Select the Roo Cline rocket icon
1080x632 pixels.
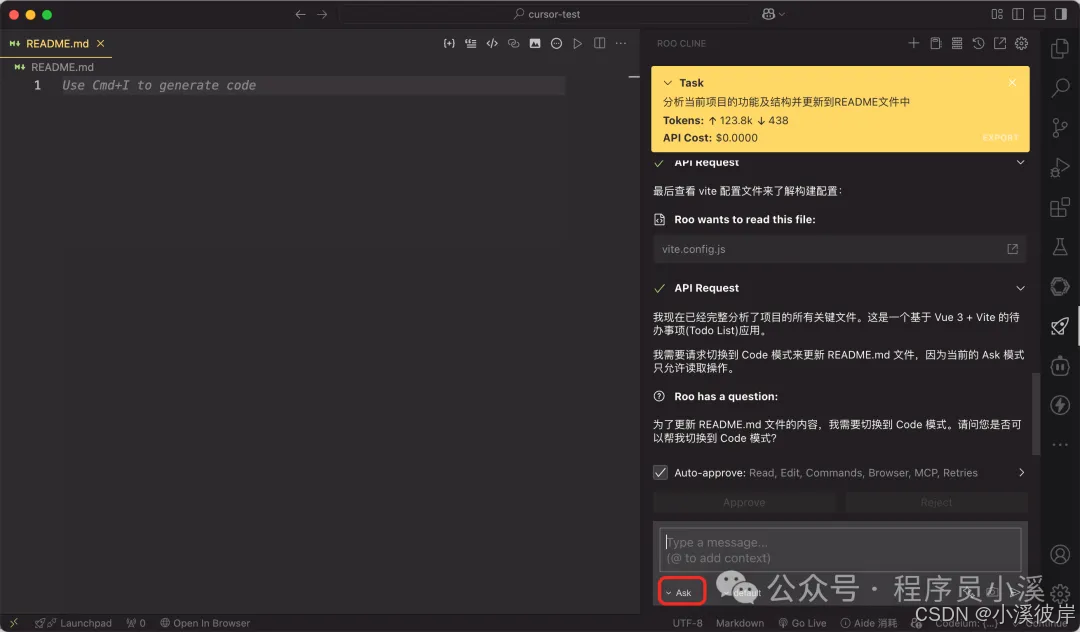(x=1060, y=326)
